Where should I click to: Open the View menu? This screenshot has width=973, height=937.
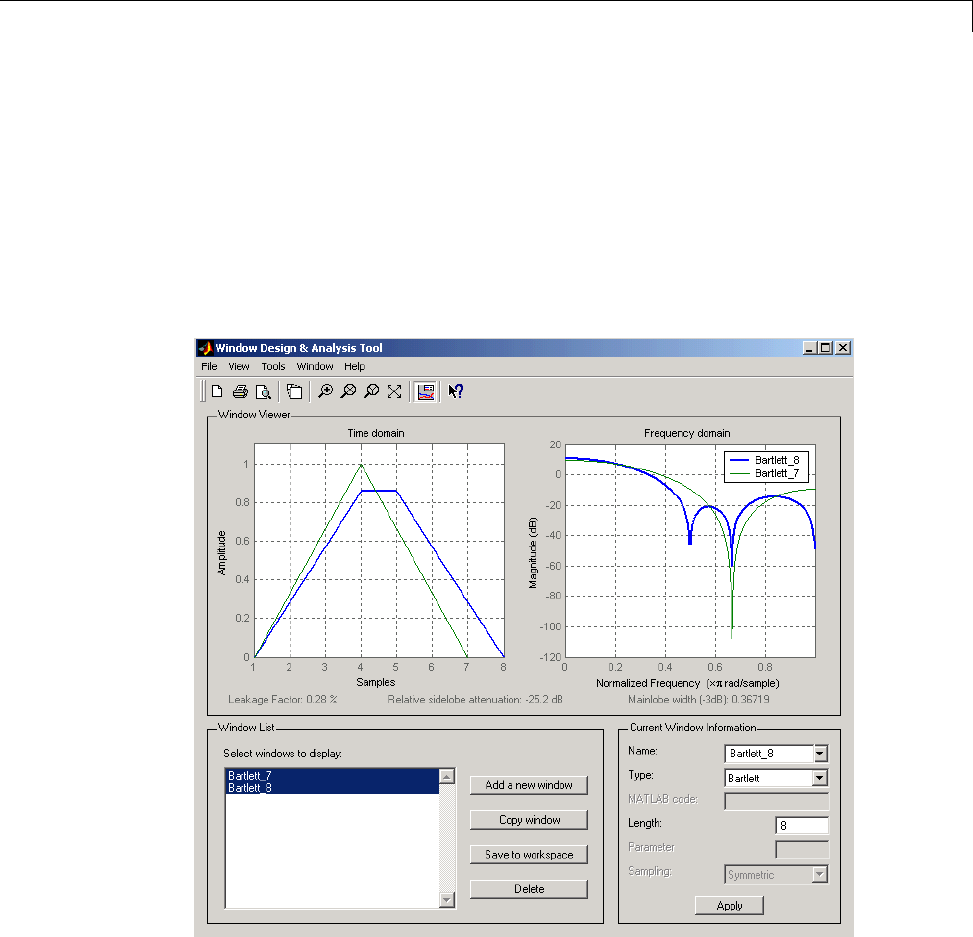click(239, 367)
